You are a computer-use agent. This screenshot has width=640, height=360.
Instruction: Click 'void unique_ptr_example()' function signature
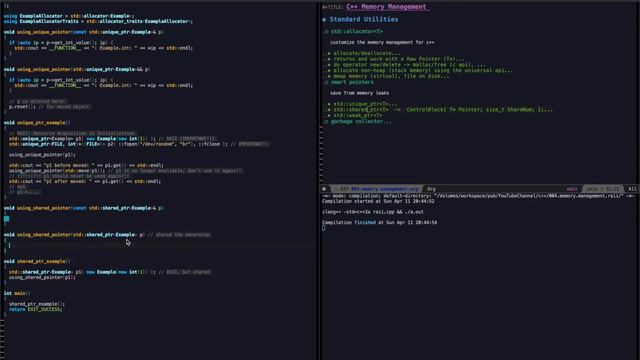37,122
